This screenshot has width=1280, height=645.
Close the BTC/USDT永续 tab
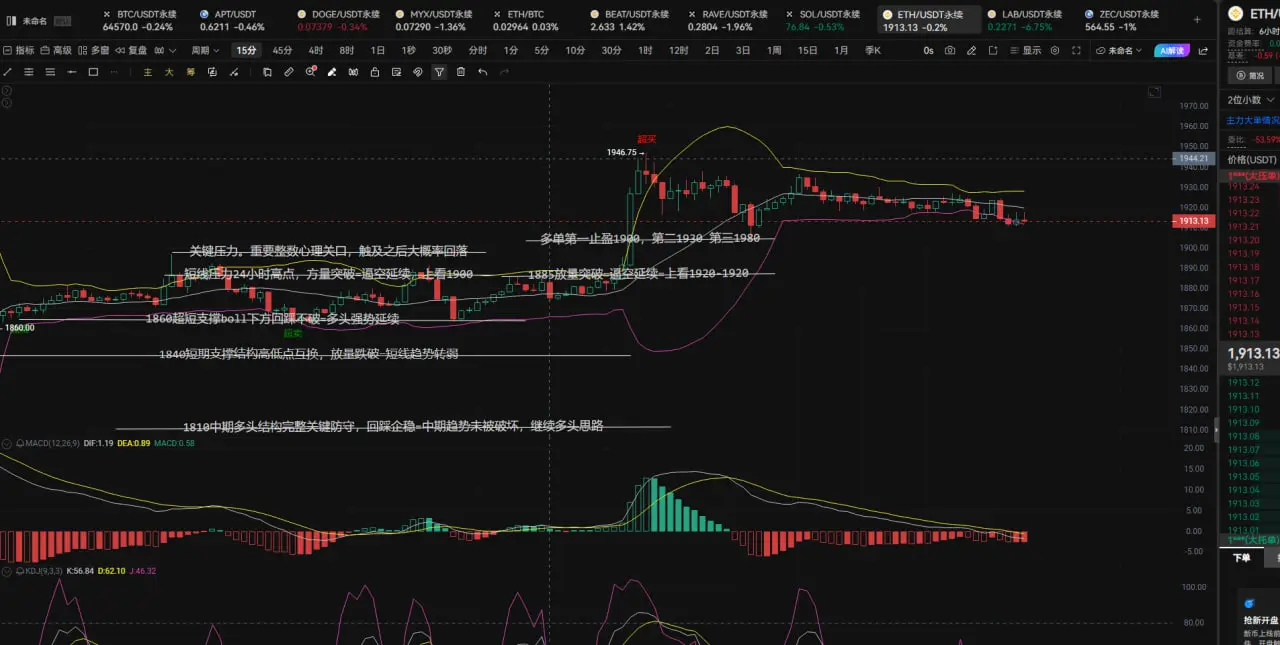pyautogui.click(x=106, y=14)
